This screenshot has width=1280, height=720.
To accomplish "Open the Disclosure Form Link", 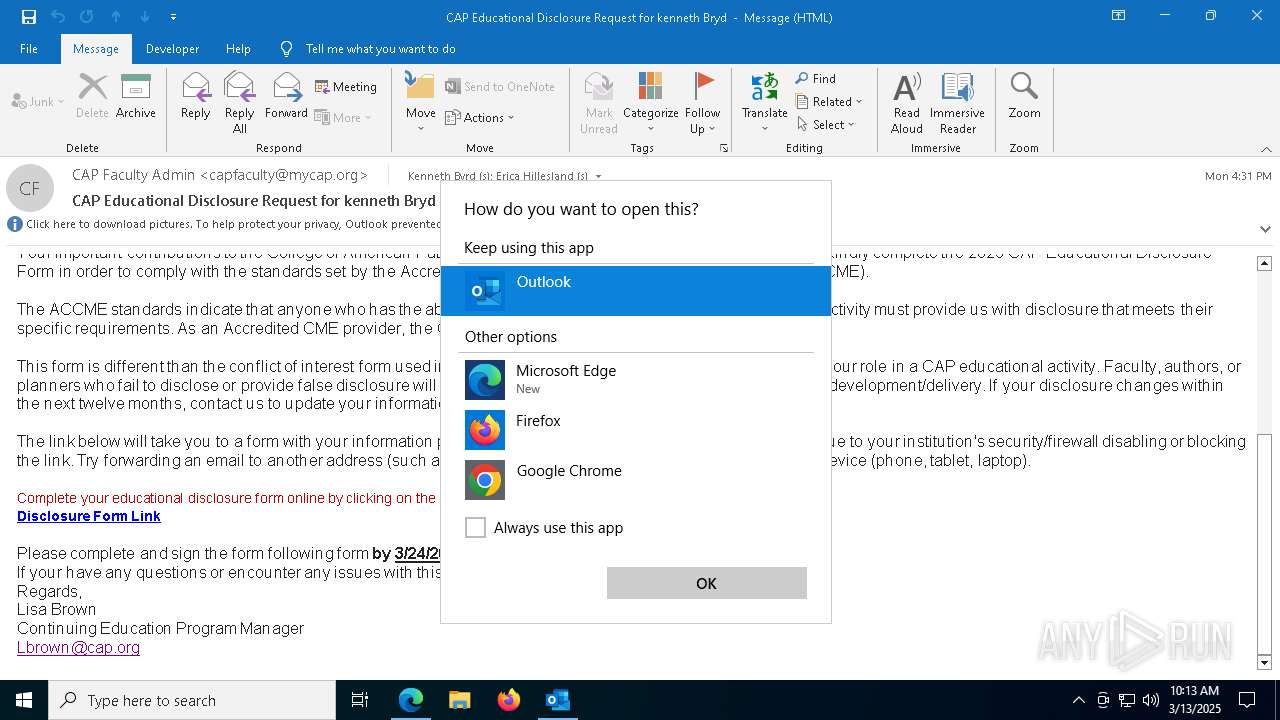I will [x=89, y=516].
